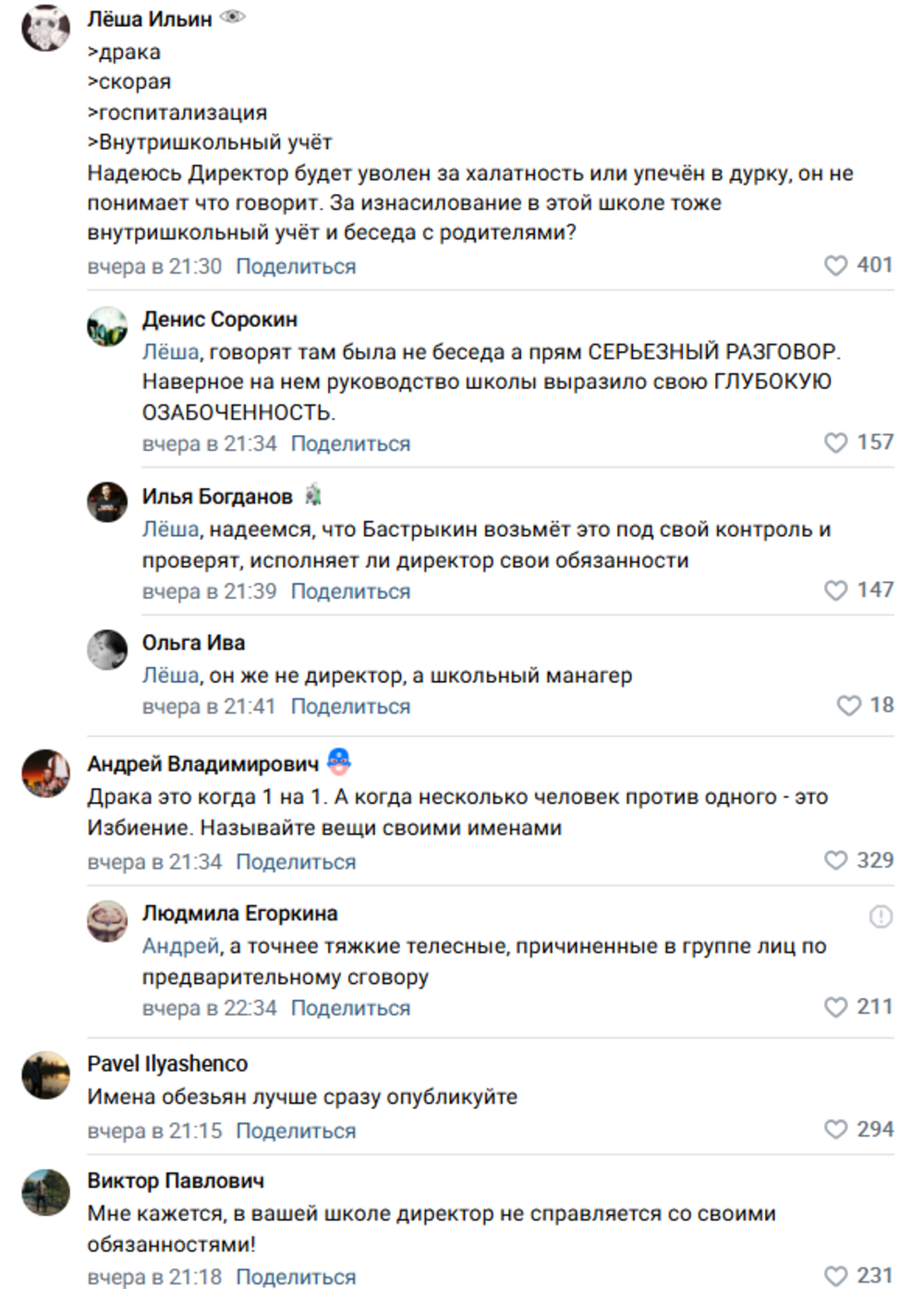Screen dimensions: 924x1289
Task: Open Денис Сорокин's profile by name
Action: click(x=219, y=320)
